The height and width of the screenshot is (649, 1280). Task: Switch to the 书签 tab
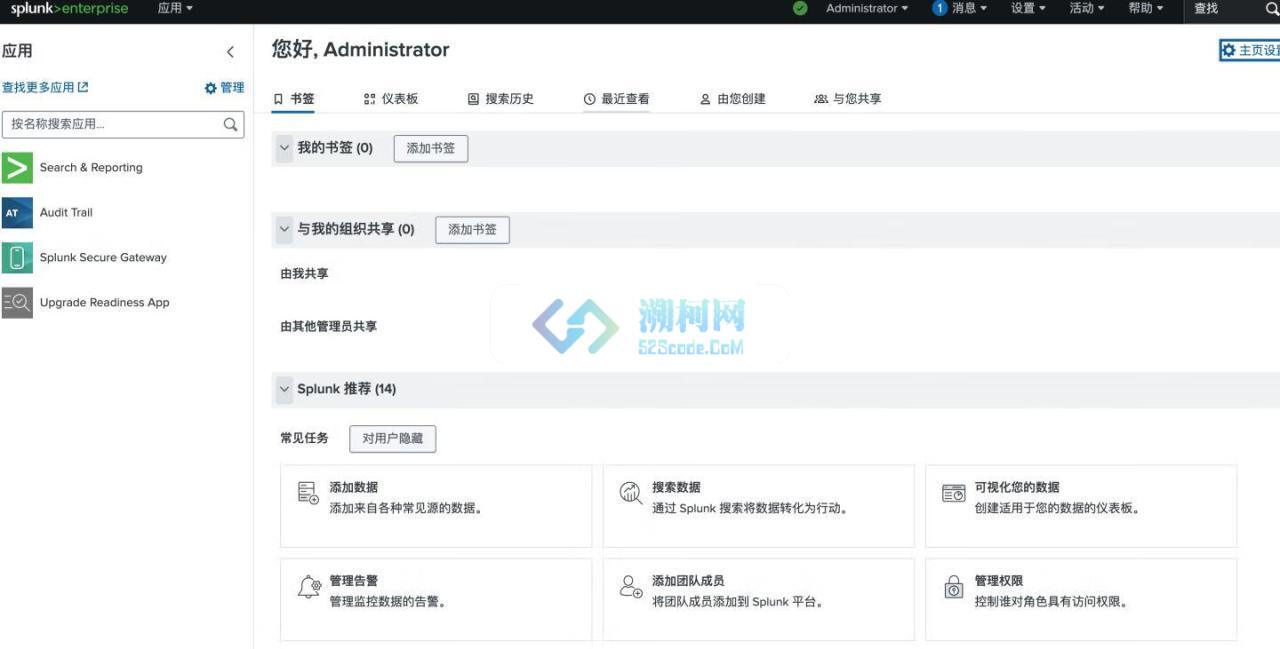coord(294,99)
